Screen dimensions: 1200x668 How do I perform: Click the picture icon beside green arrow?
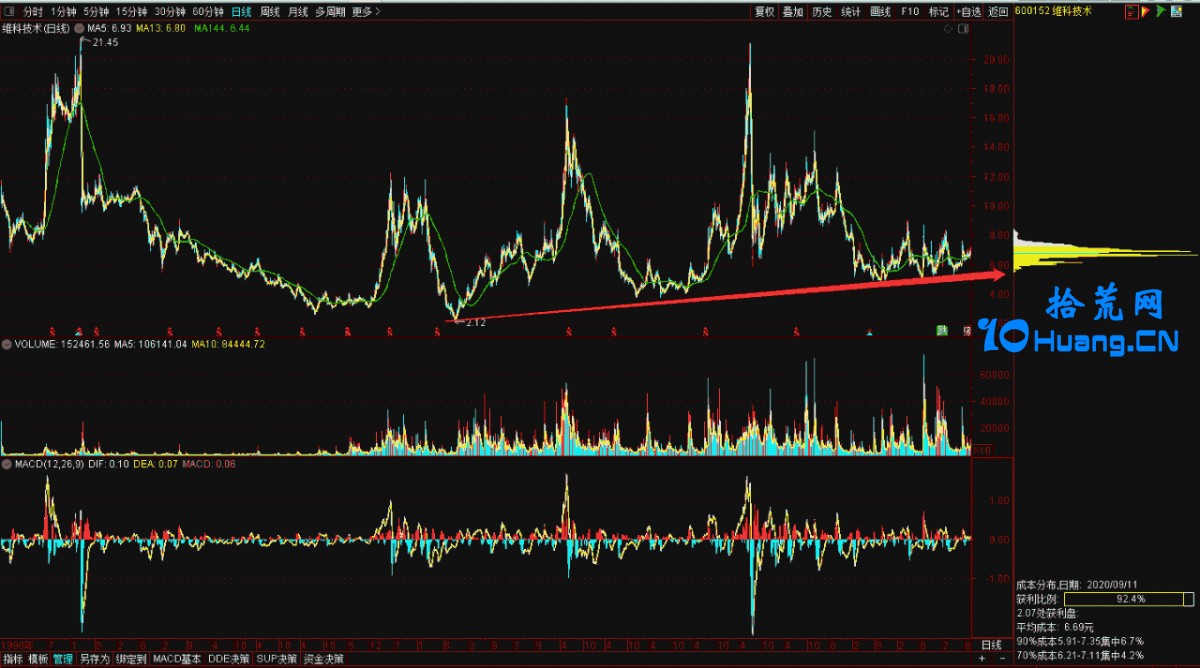point(1178,11)
